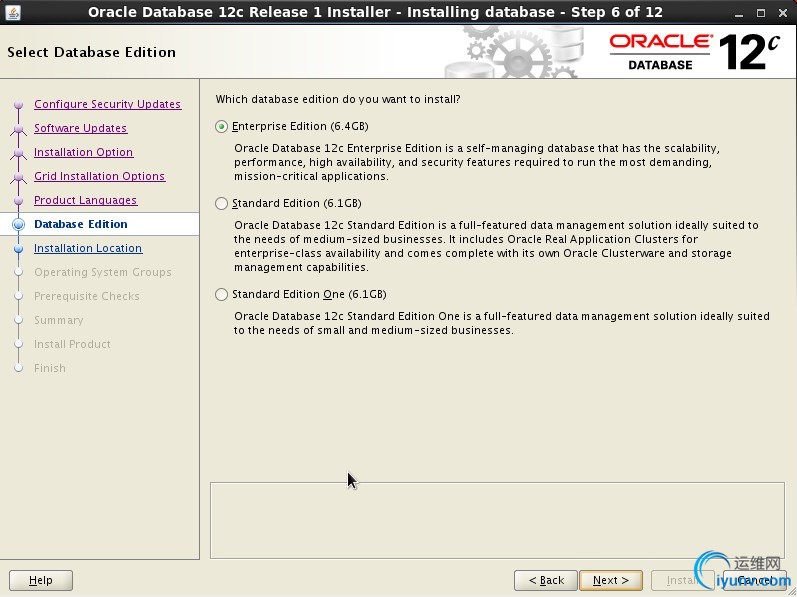Click the Summary step label
The image size is (797, 597).
click(58, 320)
